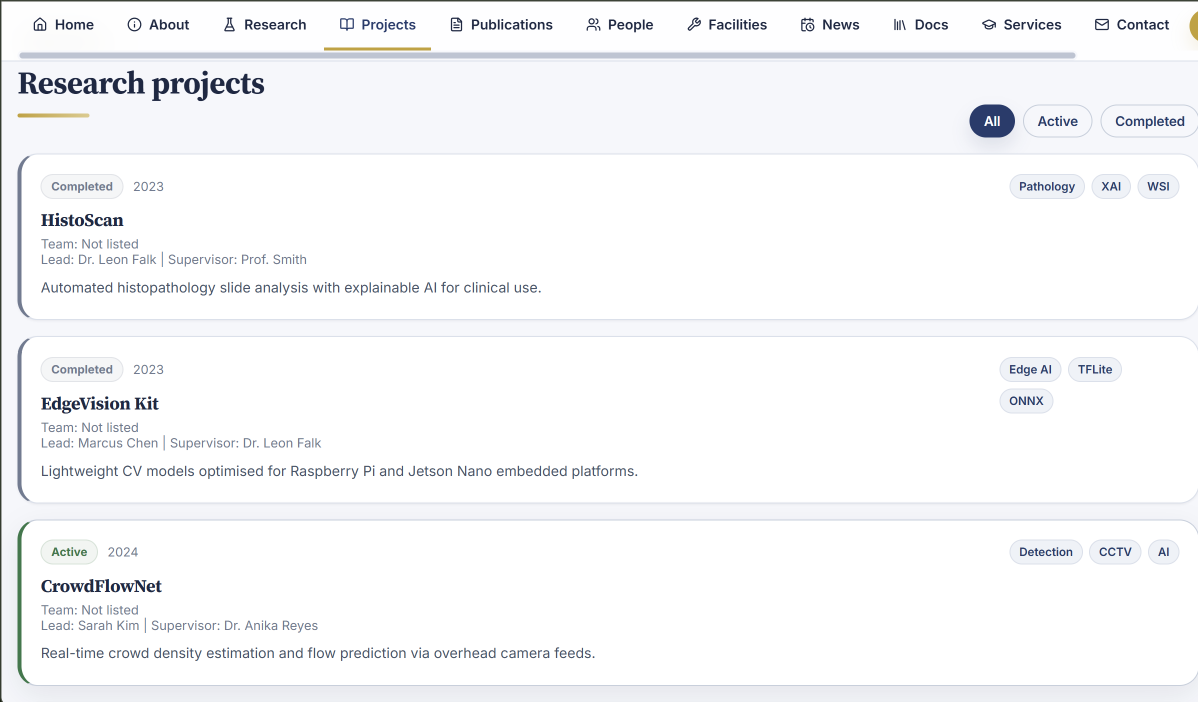Click the horizontal scrollbar under the nav
The height and width of the screenshot is (702, 1198).
(x=547, y=55)
